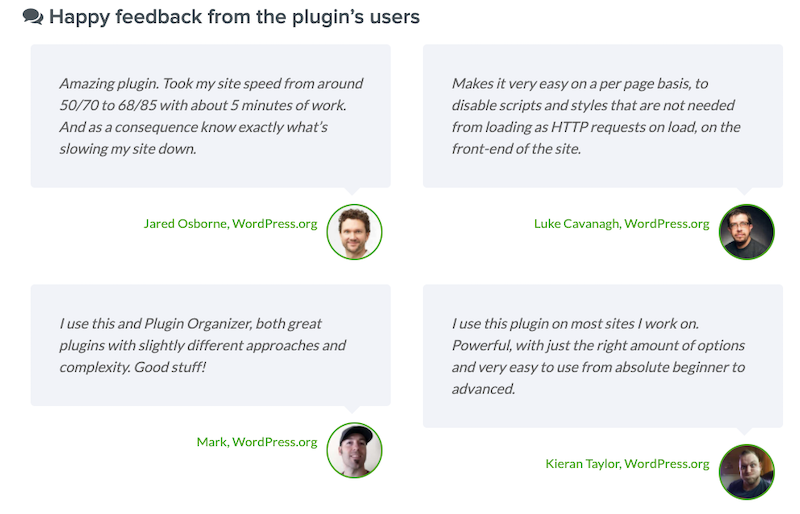
Task: Click the 'front-end of the site' line
Action: tap(516, 149)
